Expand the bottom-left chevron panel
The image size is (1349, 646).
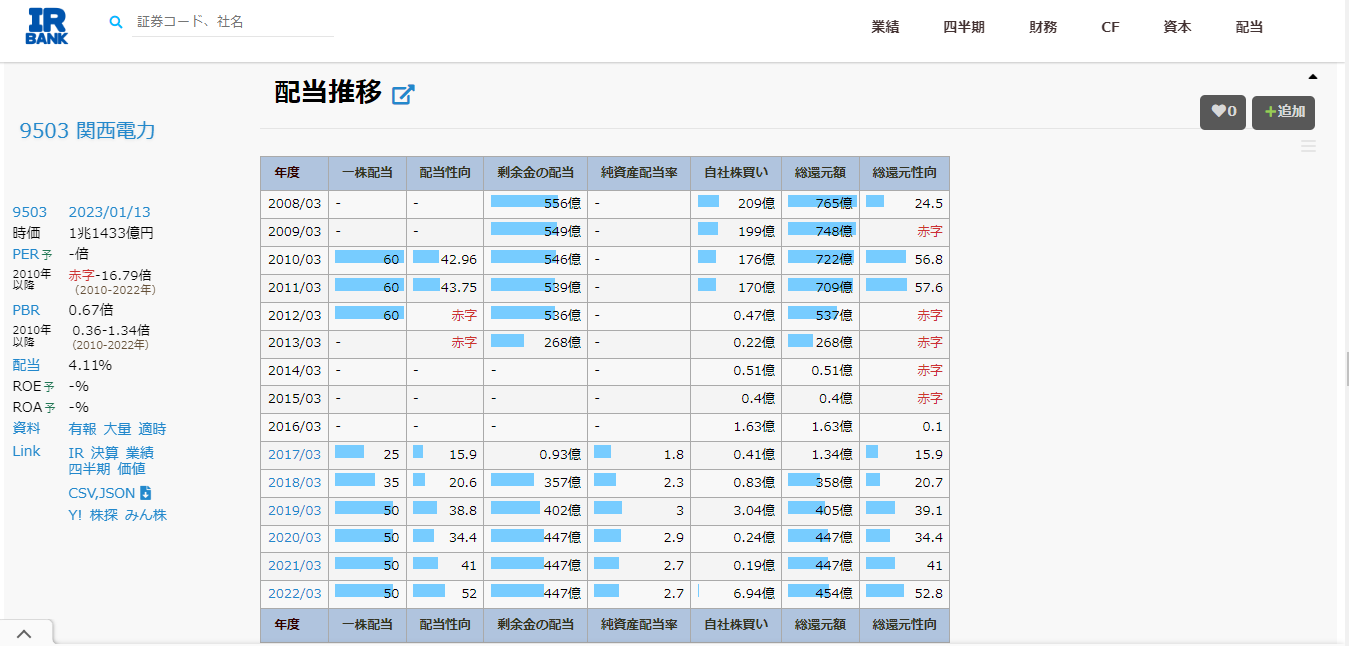[x=25, y=633]
